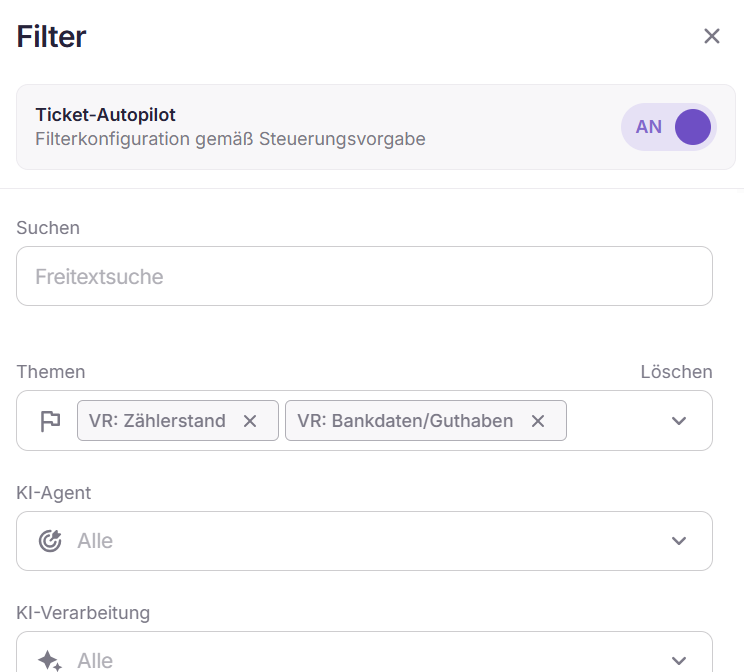Expand the Themen dropdown chevron

(x=679, y=421)
